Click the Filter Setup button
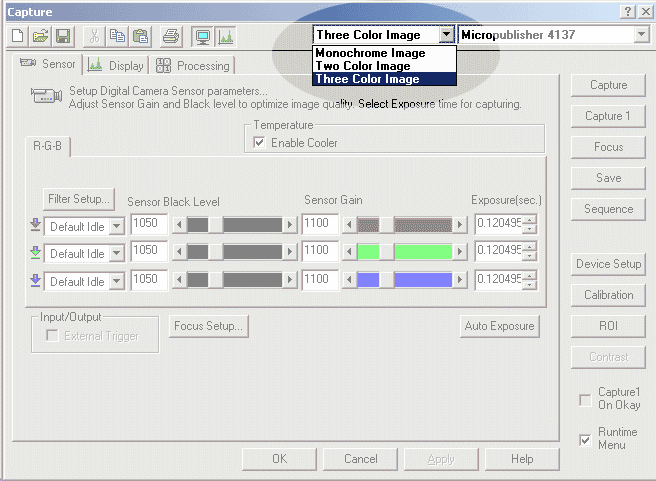The width and height of the screenshot is (656, 481). tap(79, 198)
